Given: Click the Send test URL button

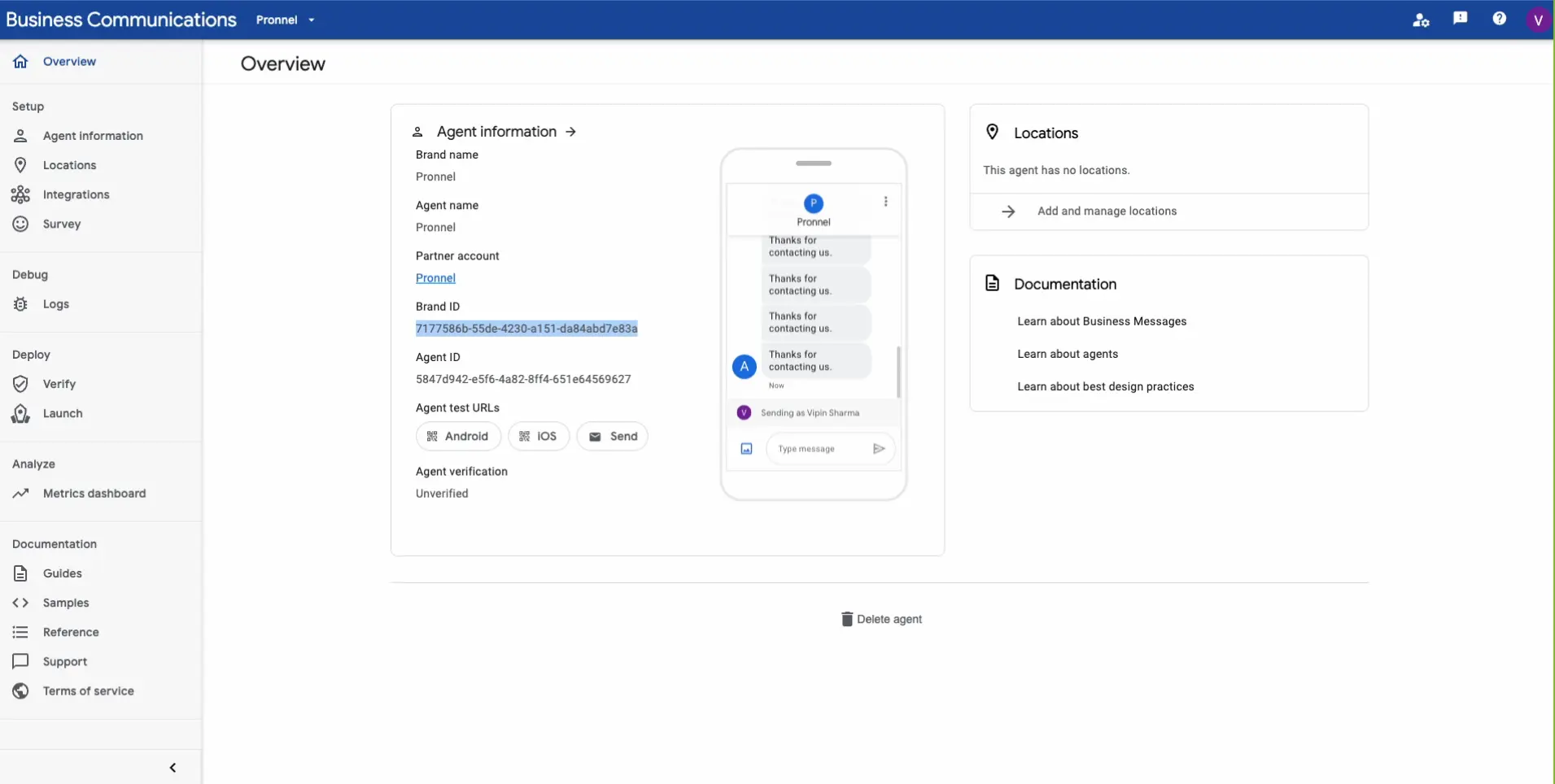Looking at the screenshot, I should (612, 437).
